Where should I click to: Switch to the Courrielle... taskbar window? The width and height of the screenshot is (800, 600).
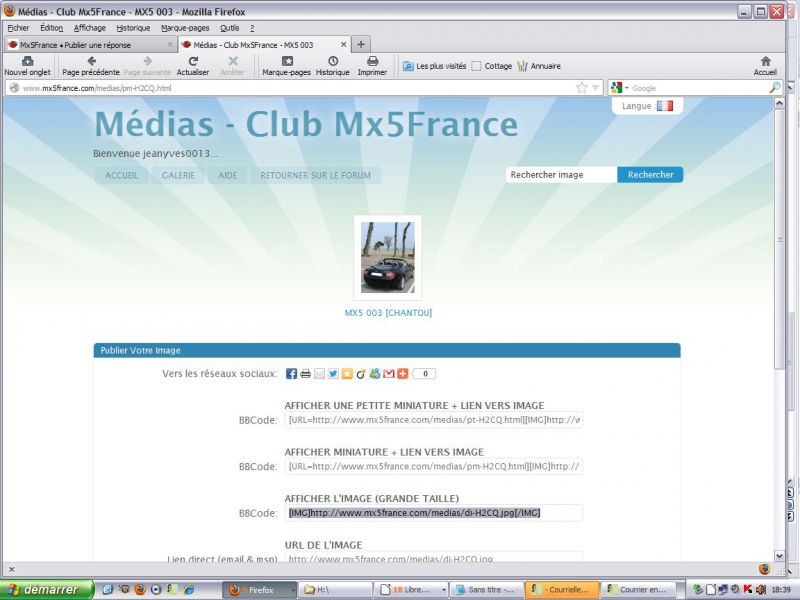(x=562, y=590)
